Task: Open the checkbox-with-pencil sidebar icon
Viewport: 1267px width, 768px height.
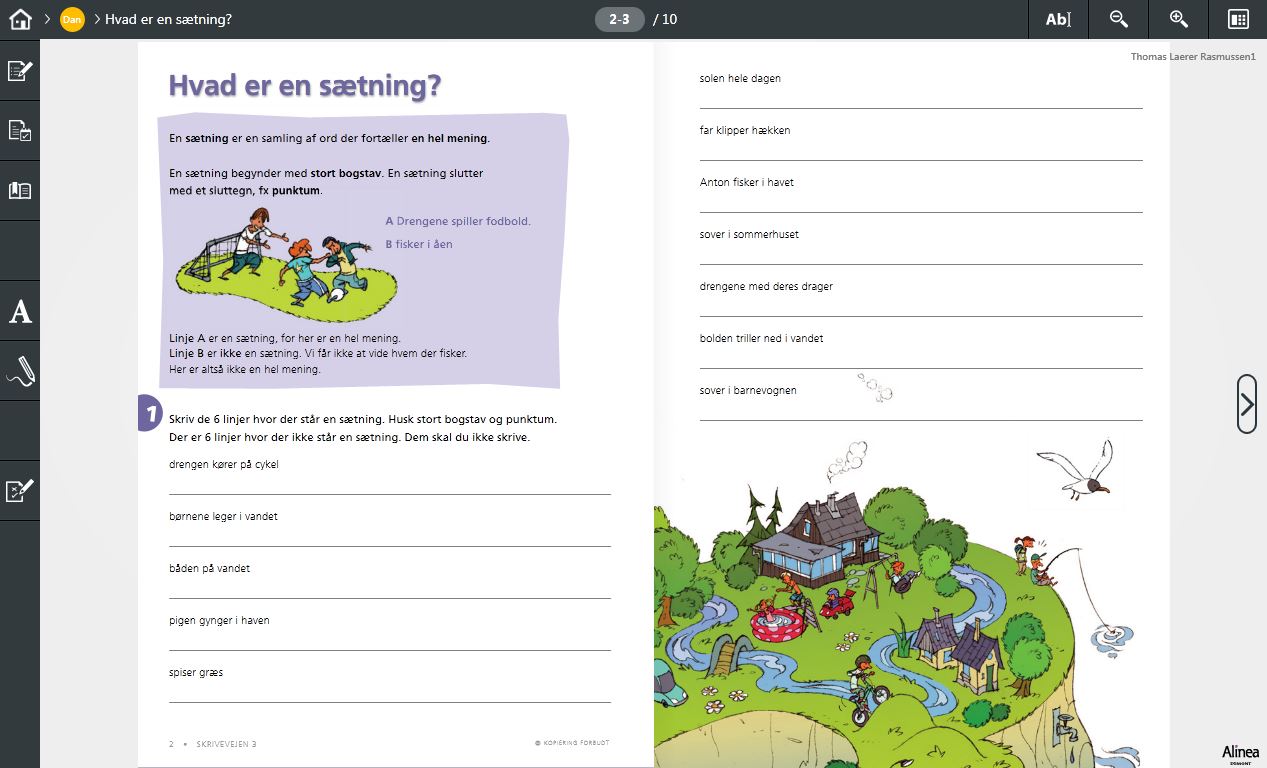Action: pyautogui.click(x=20, y=491)
